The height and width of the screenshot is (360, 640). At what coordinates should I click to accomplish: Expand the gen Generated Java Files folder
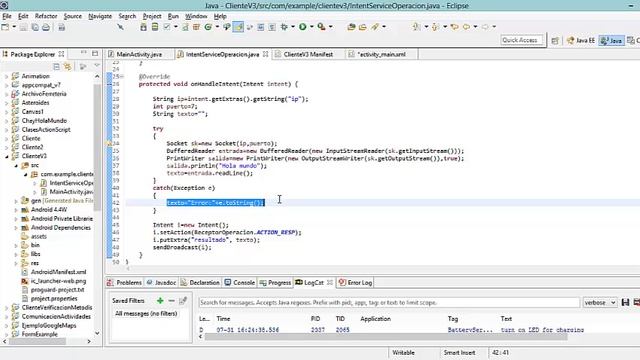point(16,201)
